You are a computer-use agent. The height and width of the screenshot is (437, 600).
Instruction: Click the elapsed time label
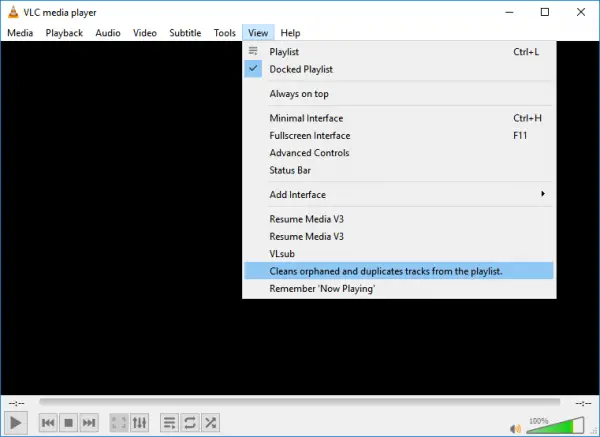click(16, 403)
